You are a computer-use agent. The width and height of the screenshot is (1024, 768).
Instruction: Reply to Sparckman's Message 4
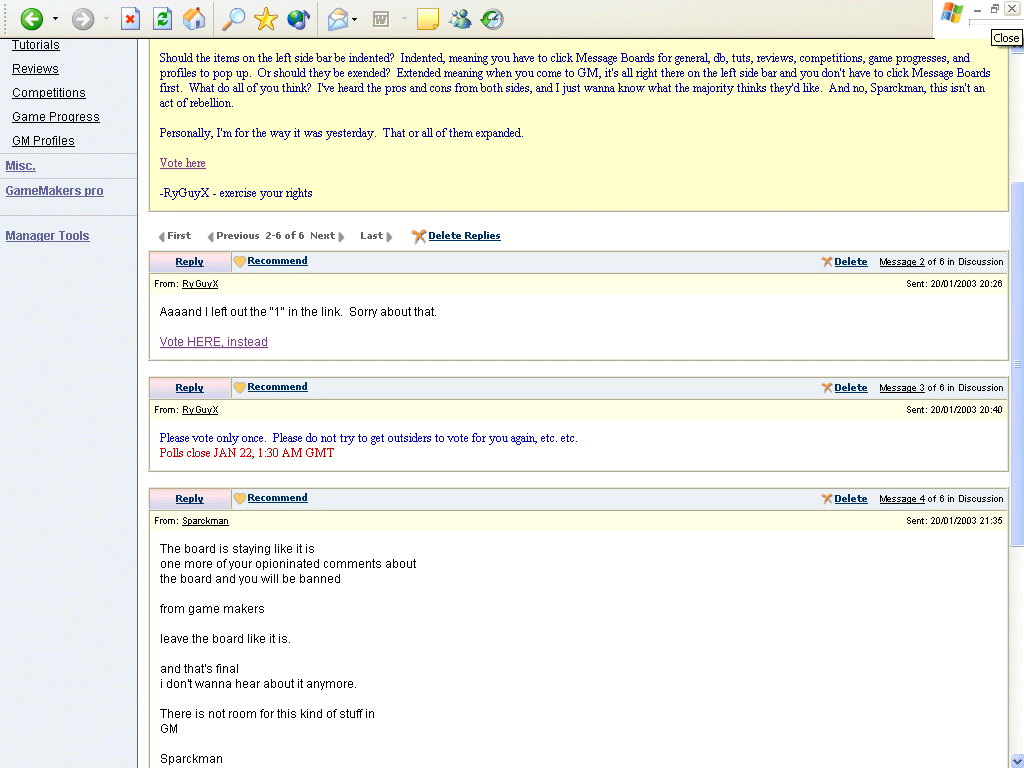pyautogui.click(x=189, y=499)
